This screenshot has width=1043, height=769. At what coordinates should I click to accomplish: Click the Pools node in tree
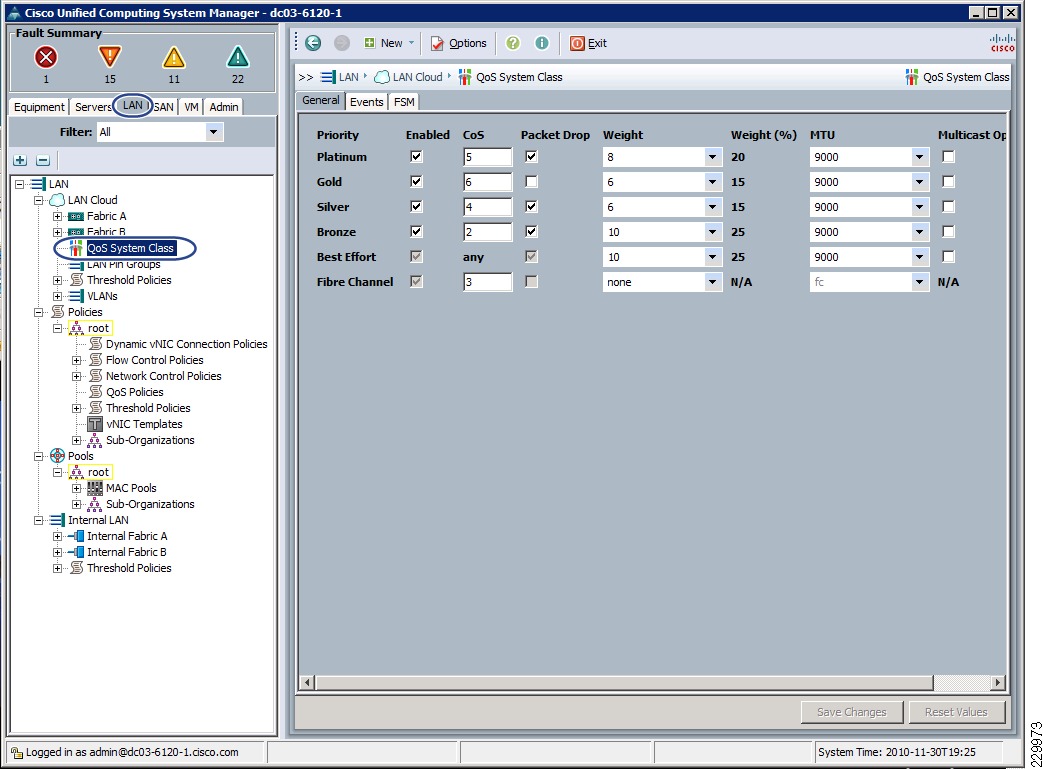click(x=80, y=456)
